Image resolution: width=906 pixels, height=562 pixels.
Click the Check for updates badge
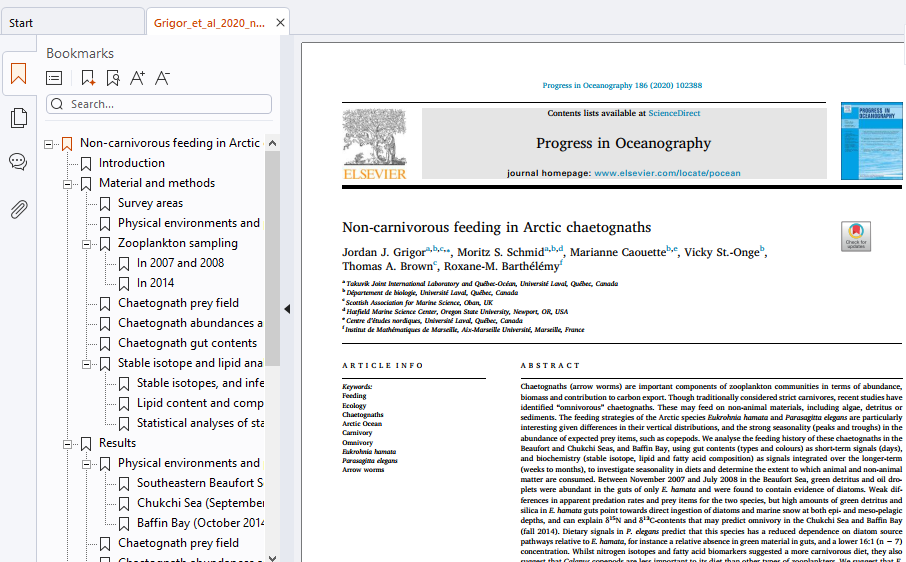(856, 236)
